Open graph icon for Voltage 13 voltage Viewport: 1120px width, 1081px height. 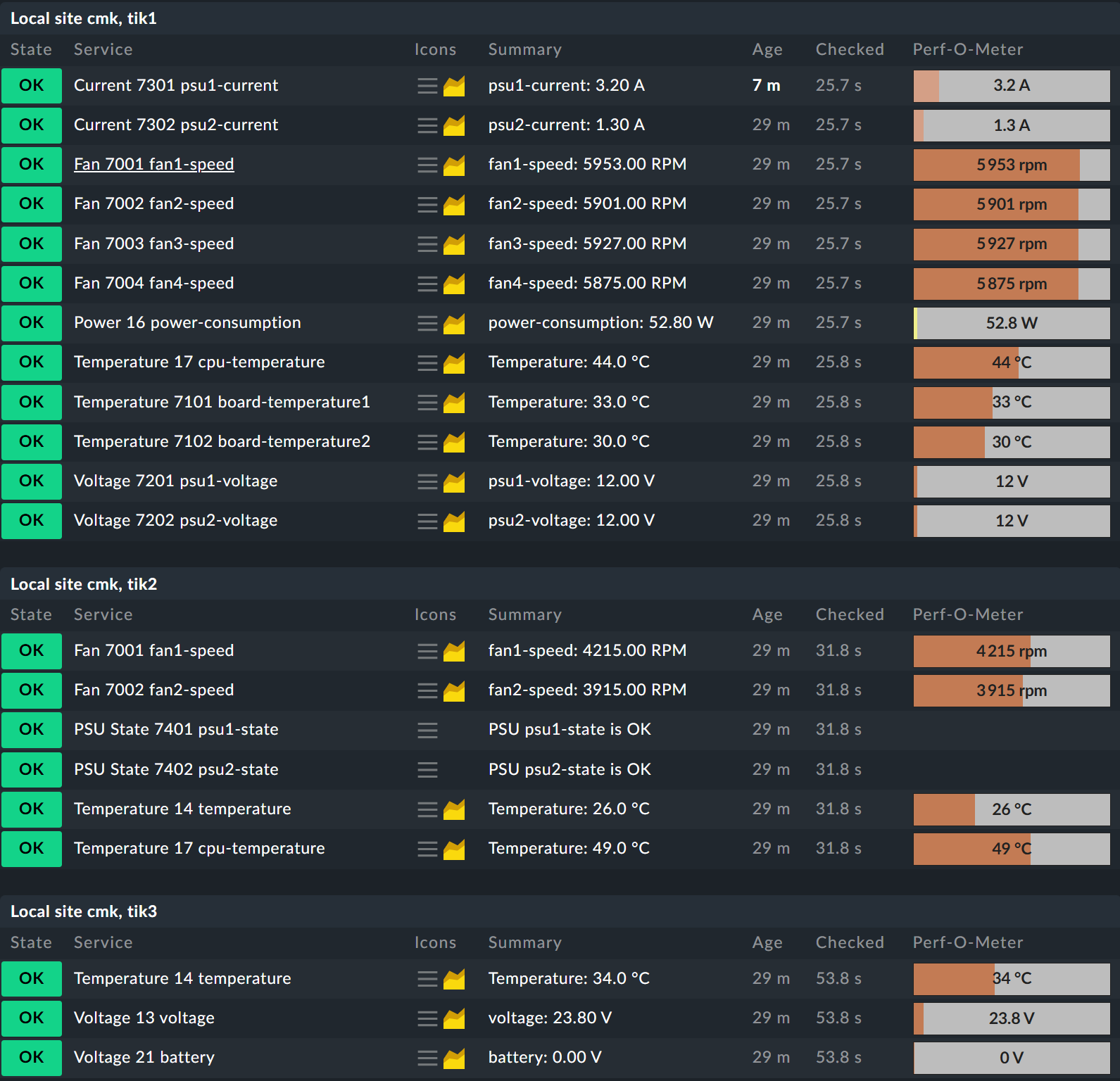point(454,1018)
